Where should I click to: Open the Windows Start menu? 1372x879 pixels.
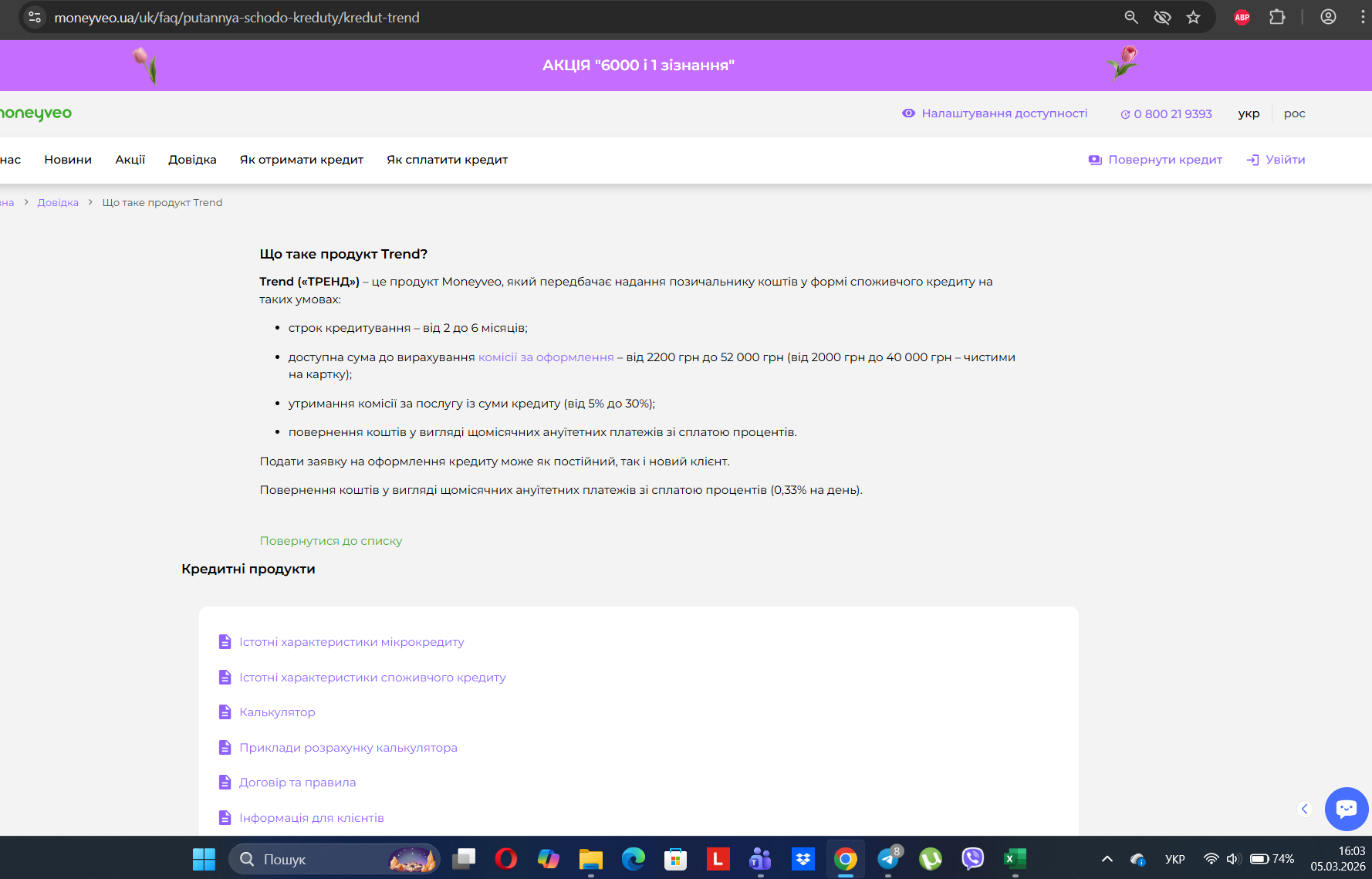[x=204, y=859]
